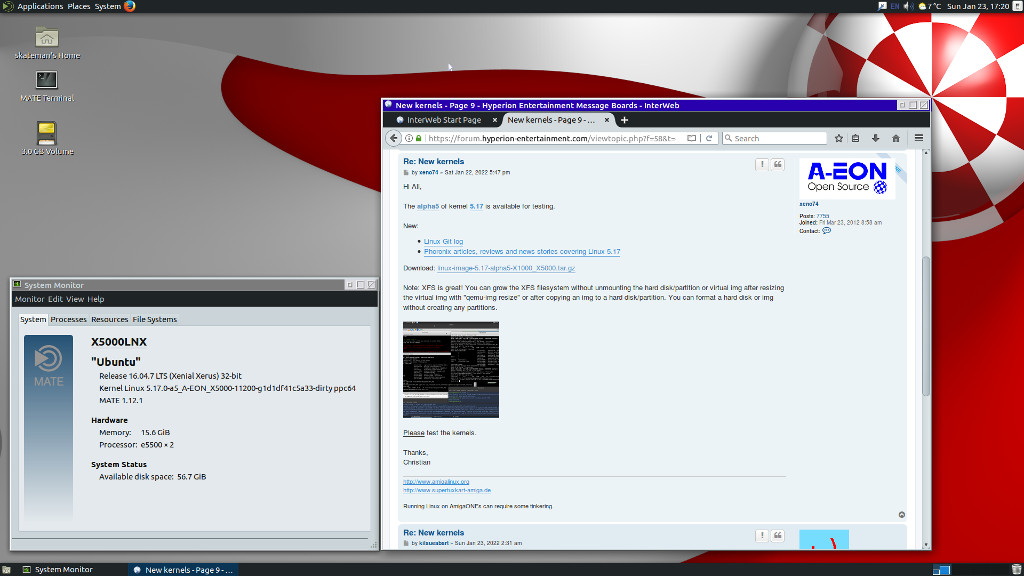Quote xeno74's post

(778, 165)
